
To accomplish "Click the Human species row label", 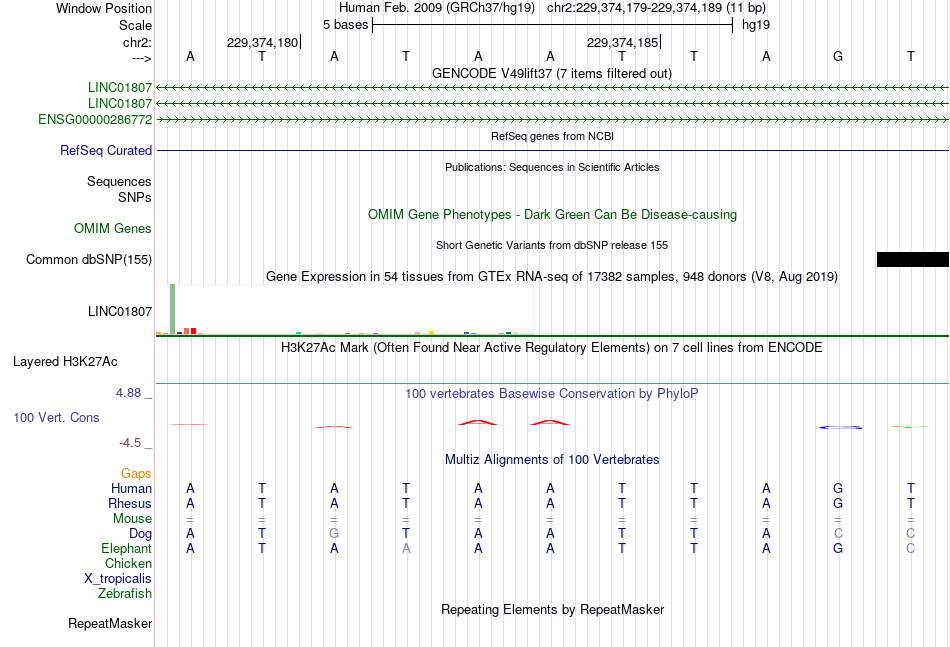I will click(131, 488).
